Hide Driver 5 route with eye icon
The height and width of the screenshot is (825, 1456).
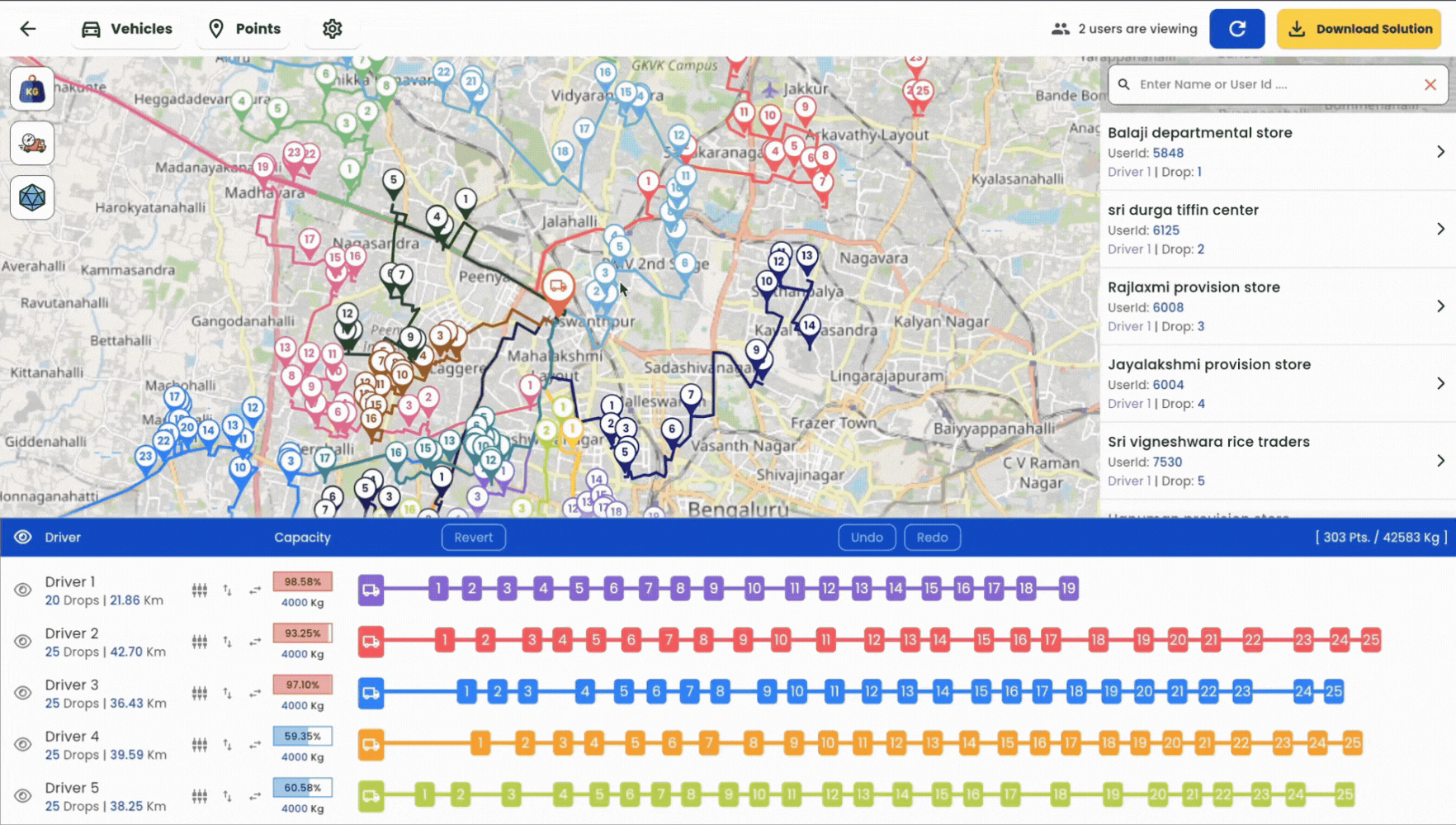tap(23, 796)
